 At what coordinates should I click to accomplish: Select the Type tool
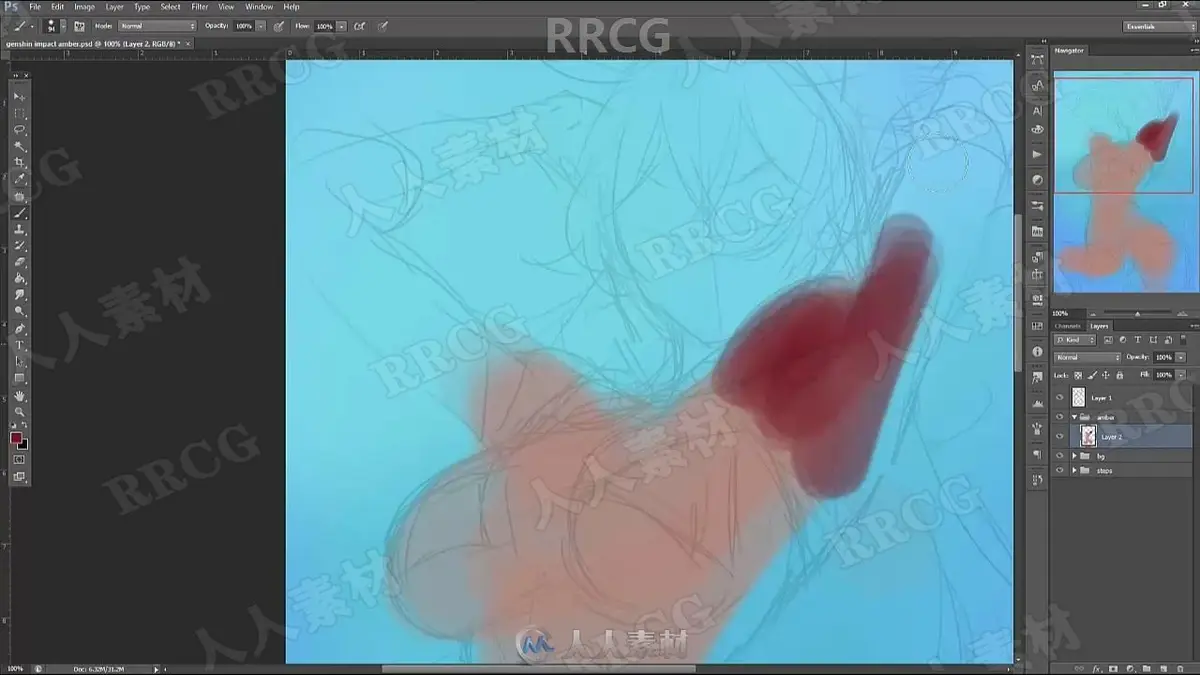[20, 345]
